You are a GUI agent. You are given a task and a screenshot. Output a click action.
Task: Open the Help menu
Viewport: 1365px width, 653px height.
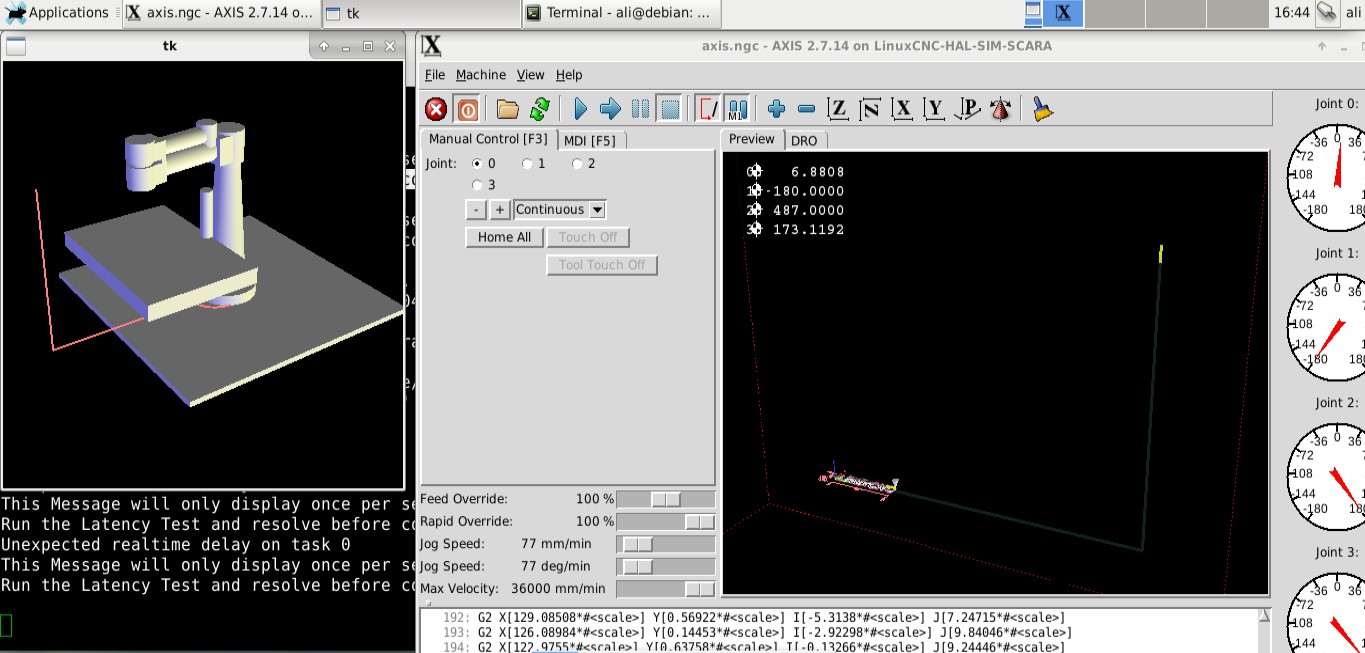(x=569, y=75)
